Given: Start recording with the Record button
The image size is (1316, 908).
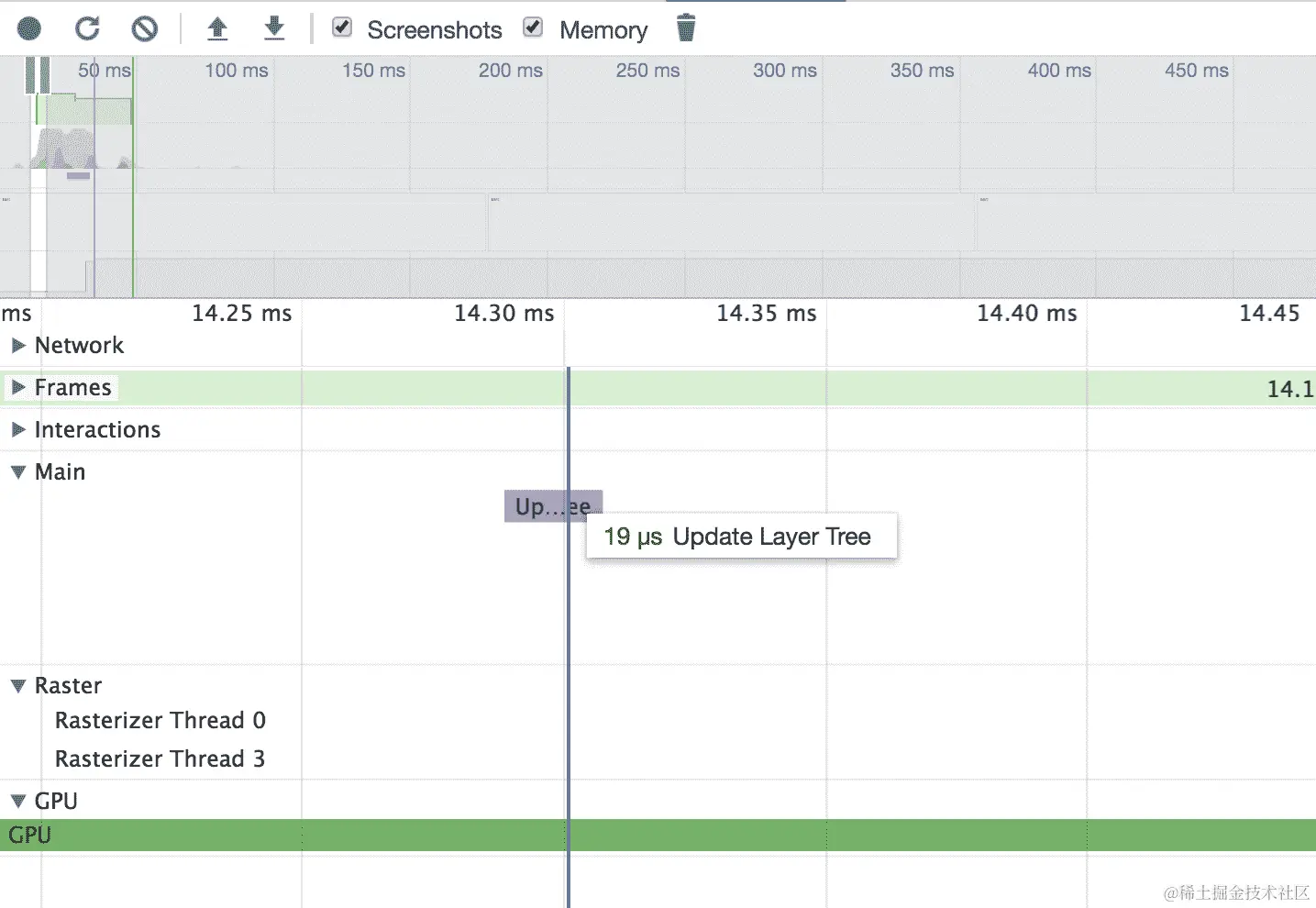Looking at the screenshot, I should 29,29.
